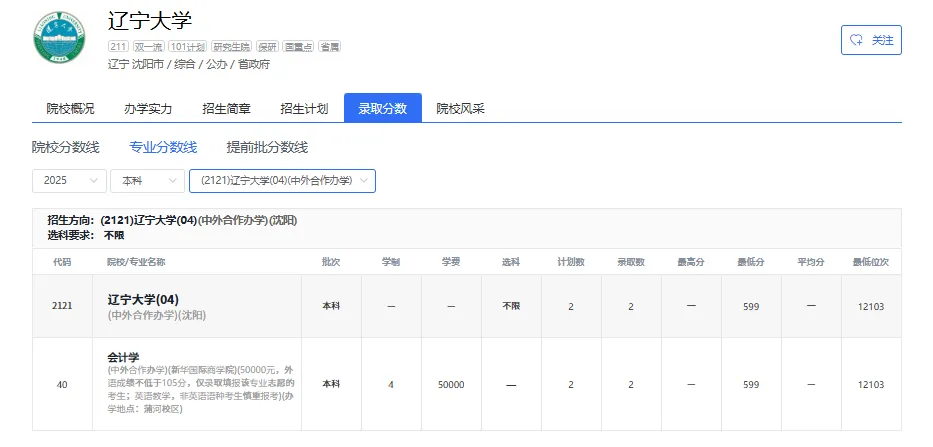Click the heart icon in 关注 button

[x=856, y=40]
